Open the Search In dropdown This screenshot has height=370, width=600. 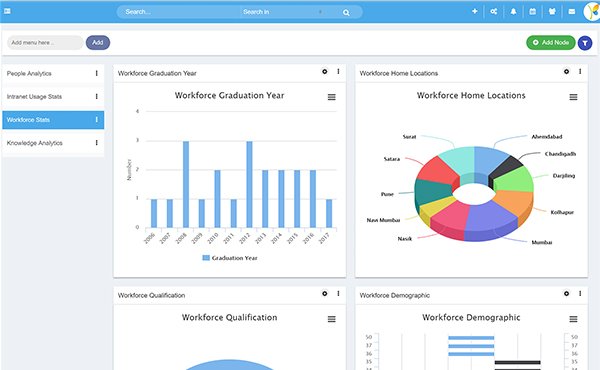click(x=282, y=12)
